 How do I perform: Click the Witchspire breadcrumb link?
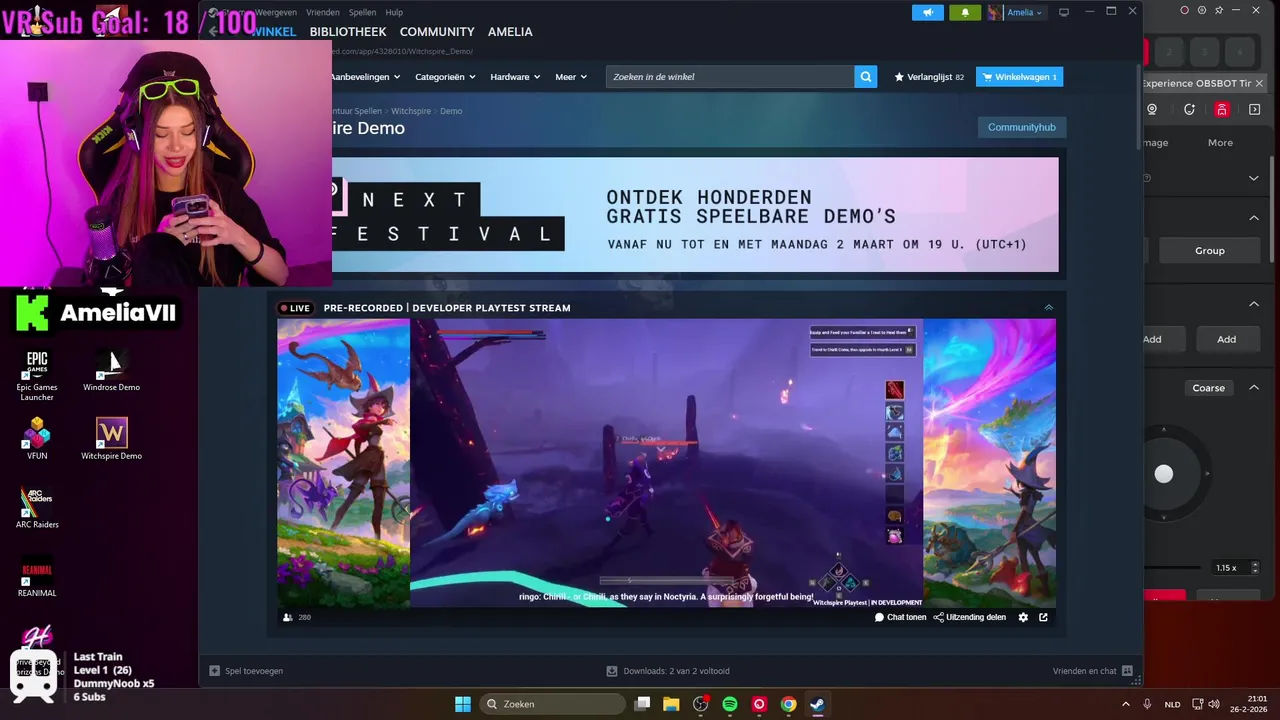click(411, 111)
